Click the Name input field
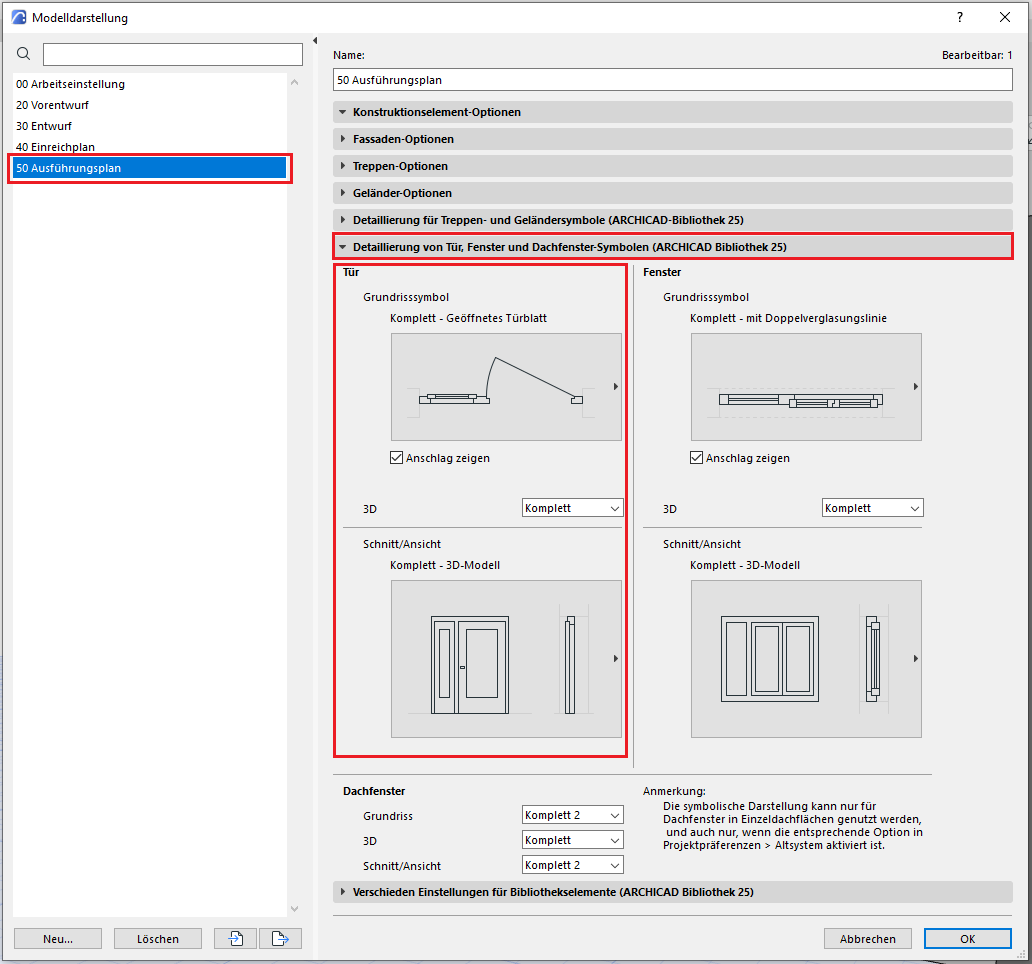 click(x=672, y=79)
